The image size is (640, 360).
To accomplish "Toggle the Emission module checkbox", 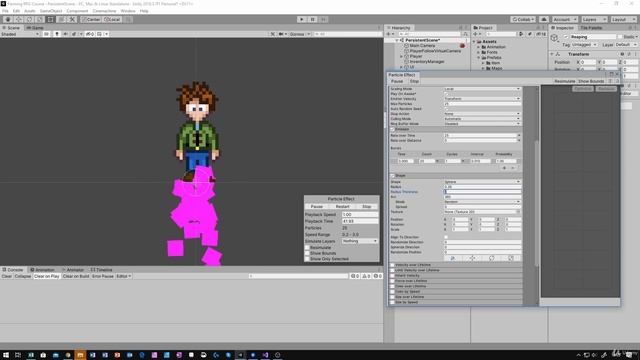I will (393, 129).
